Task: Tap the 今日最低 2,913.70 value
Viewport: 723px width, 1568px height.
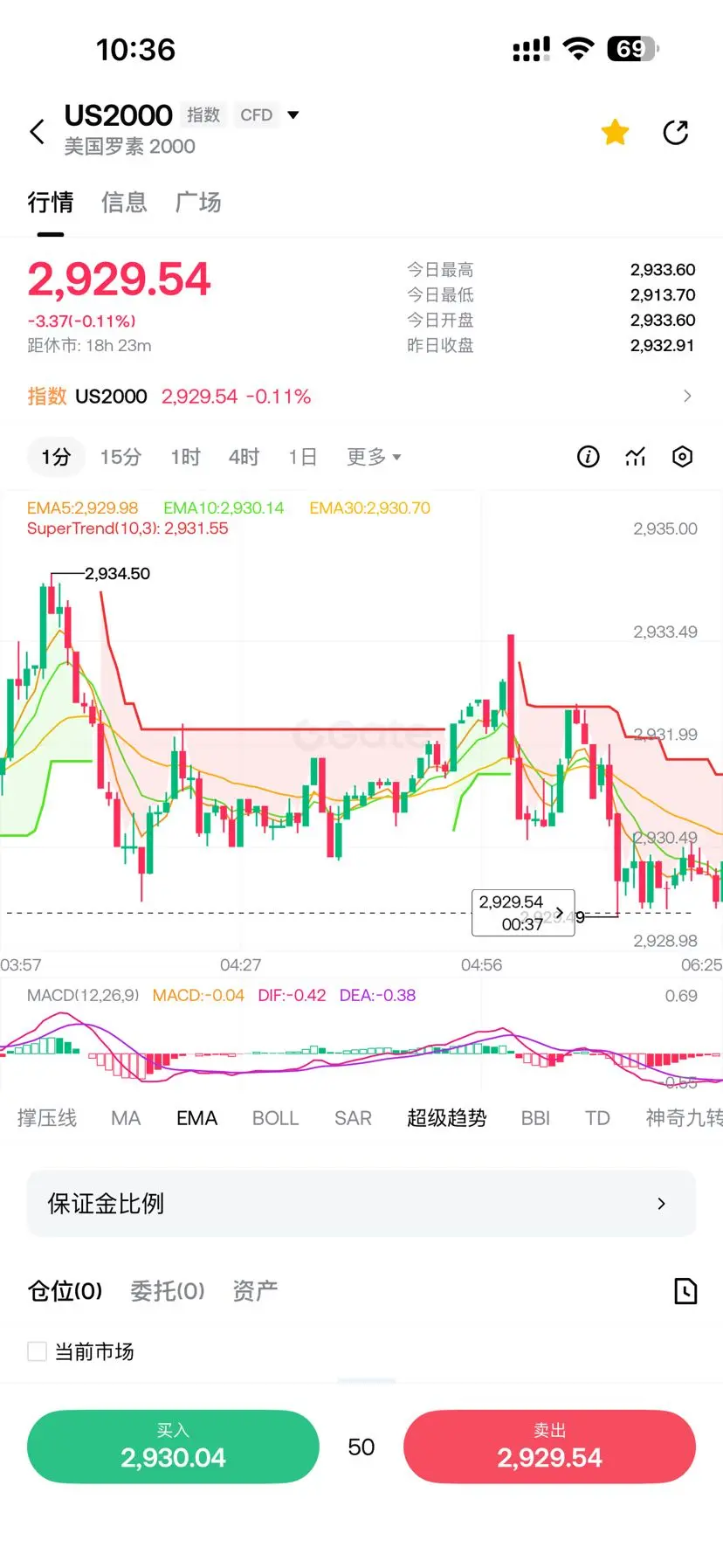Action: [663, 295]
